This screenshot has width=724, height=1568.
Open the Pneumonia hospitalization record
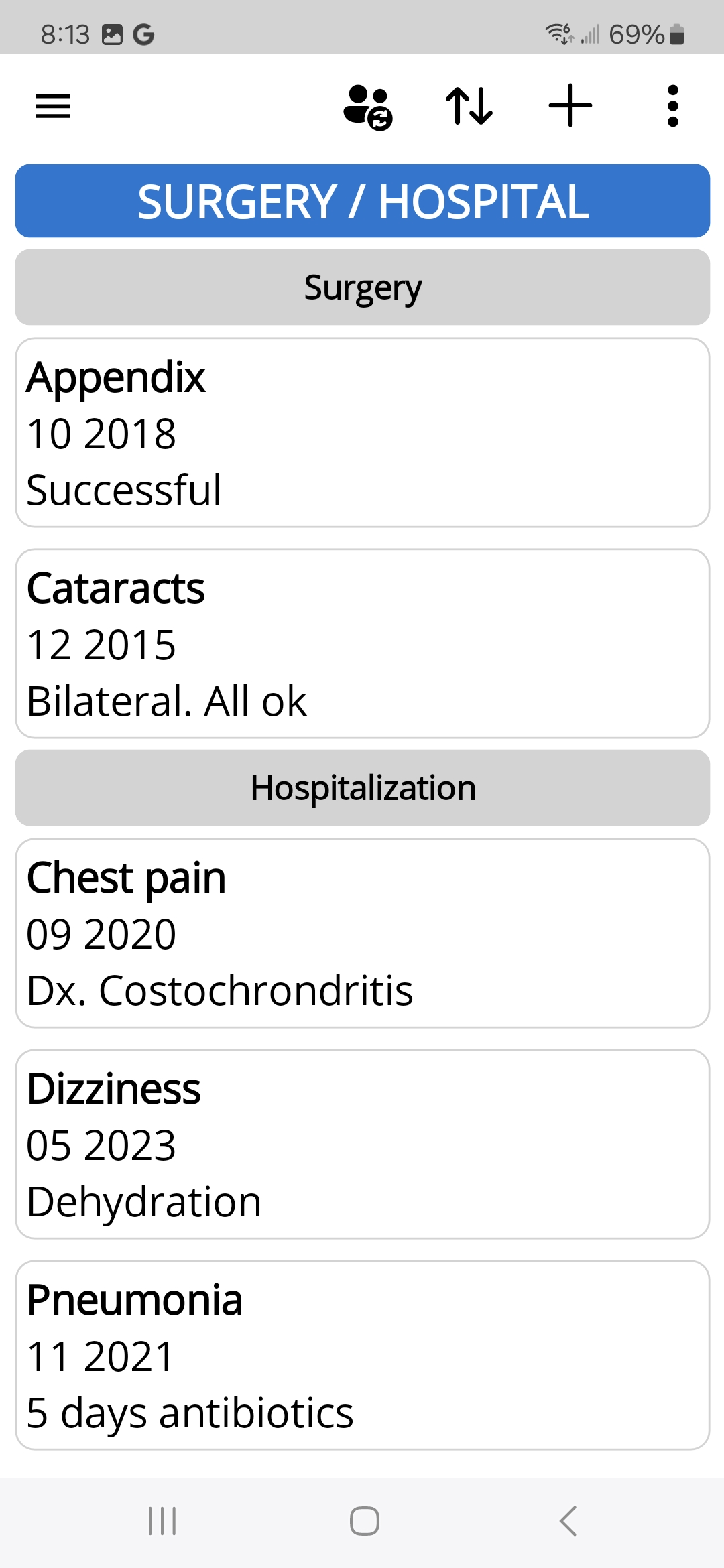[363, 1356]
